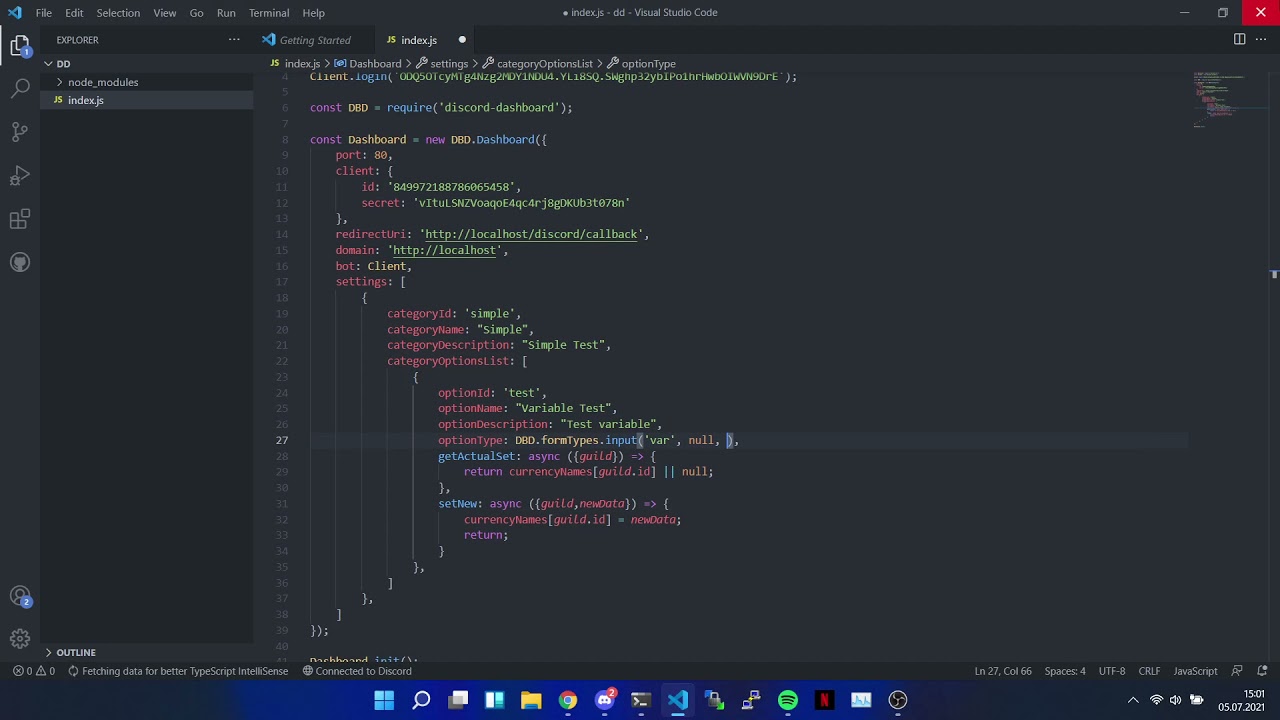Switch to the Getting Started tab
Image resolution: width=1280 pixels, height=720 pixels.
click(314, 40)
